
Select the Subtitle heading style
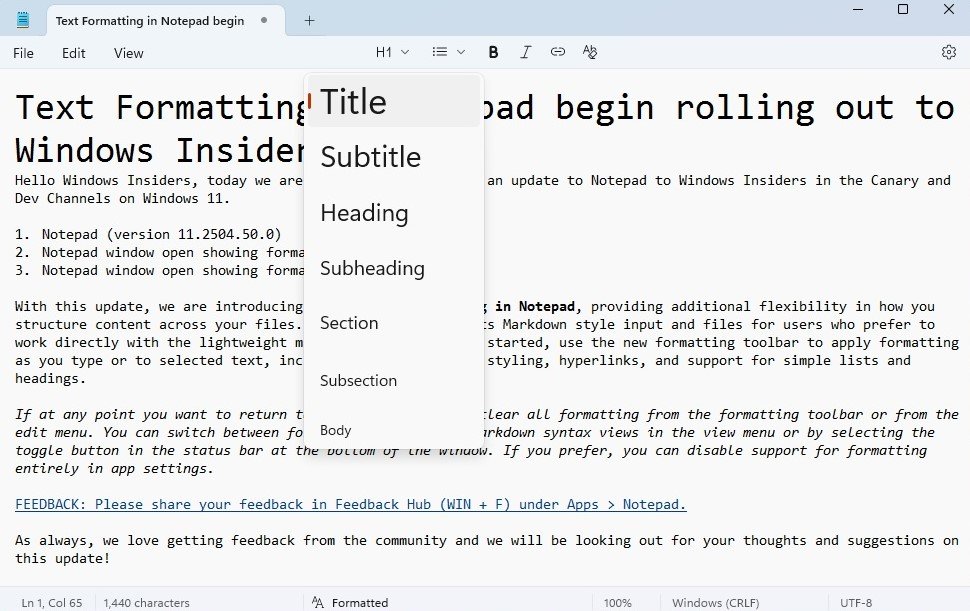click(394, 157)
